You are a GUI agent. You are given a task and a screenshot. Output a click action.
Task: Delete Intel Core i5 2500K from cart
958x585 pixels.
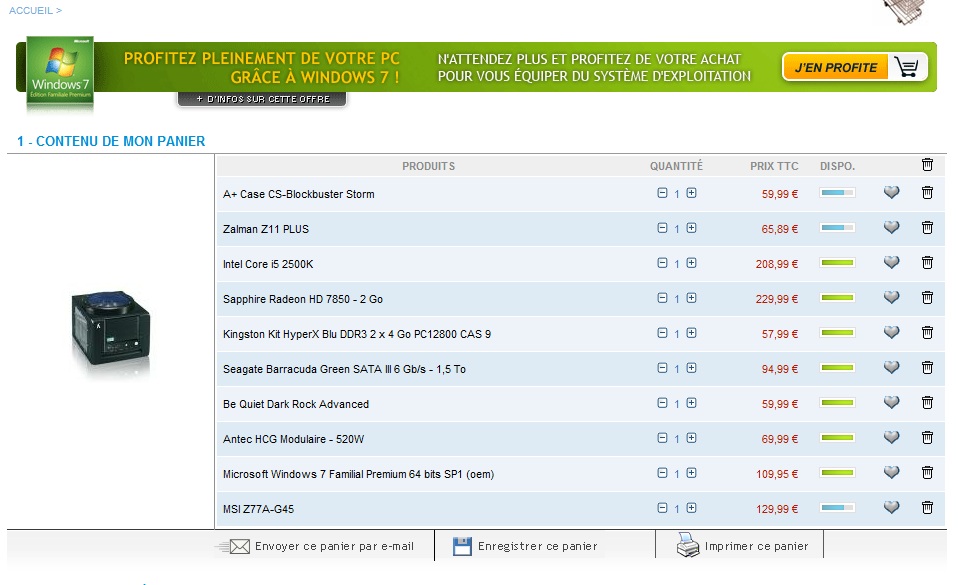tap(927, 263)
